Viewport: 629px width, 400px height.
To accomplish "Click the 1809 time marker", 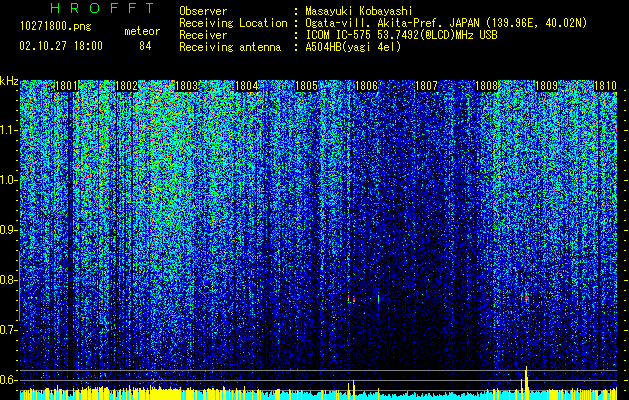I will [x=546, y=86].
